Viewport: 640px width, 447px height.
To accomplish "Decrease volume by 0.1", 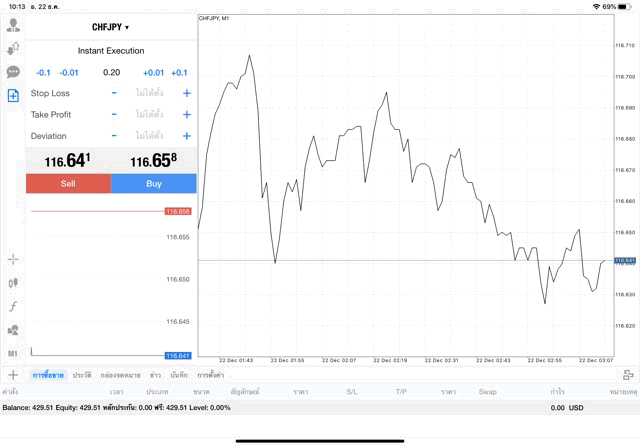I will pyautogui.click(x=43, y=72).
